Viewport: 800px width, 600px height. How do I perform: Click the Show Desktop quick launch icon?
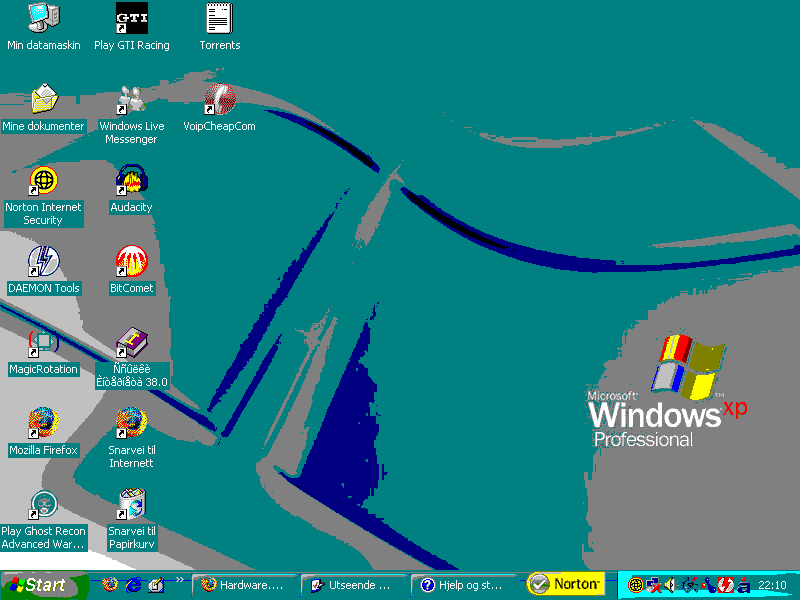[157, 585]
